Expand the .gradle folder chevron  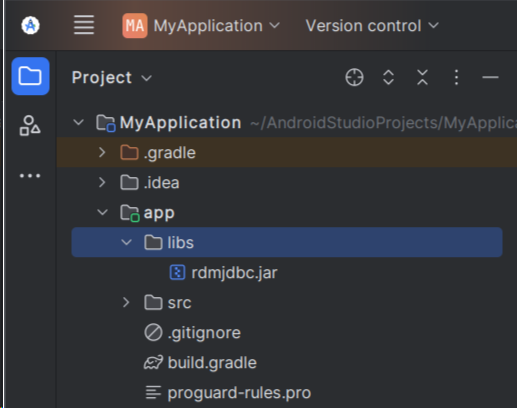[102, 152]
